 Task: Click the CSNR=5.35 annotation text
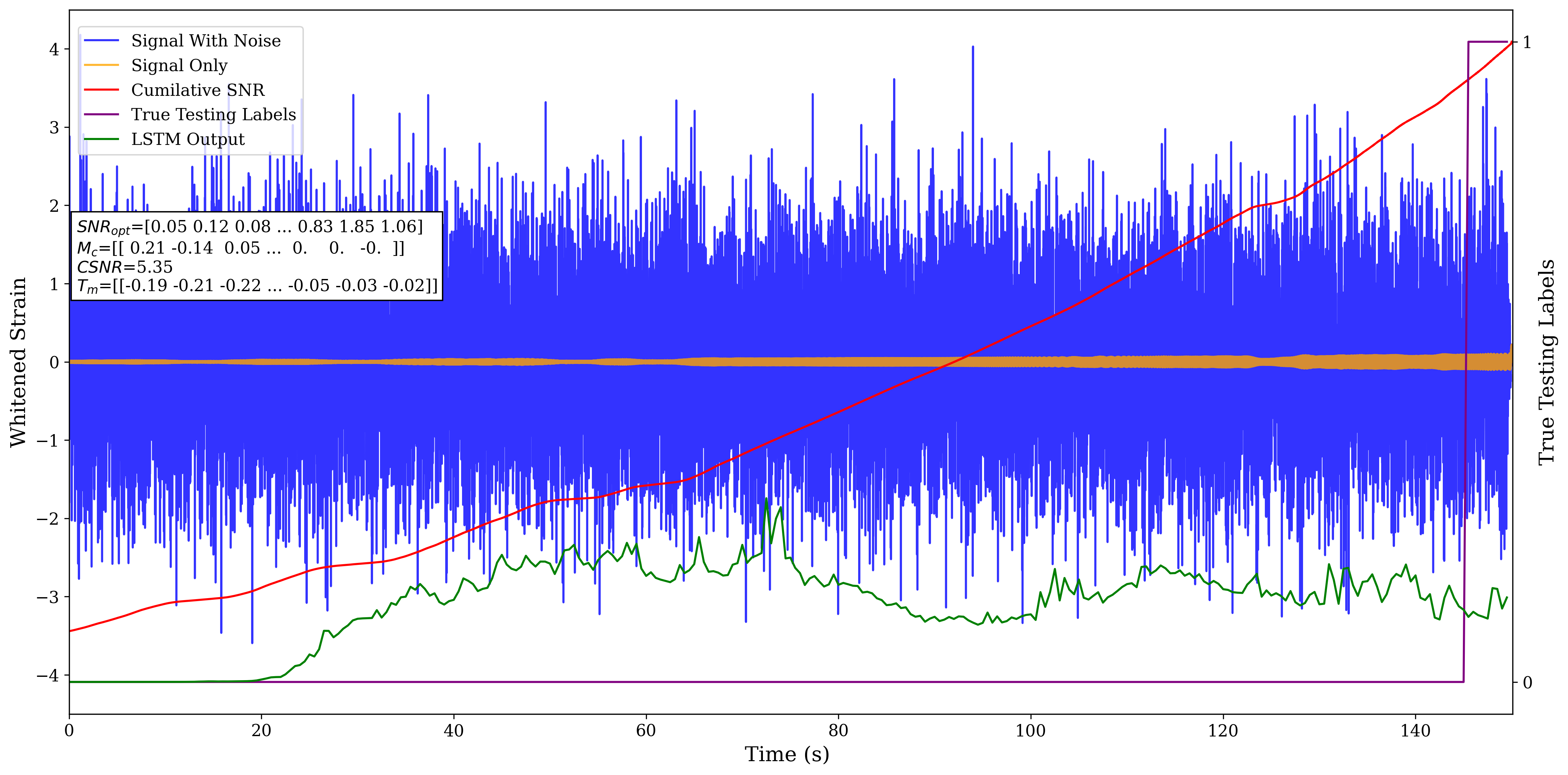tap(125, 267)
